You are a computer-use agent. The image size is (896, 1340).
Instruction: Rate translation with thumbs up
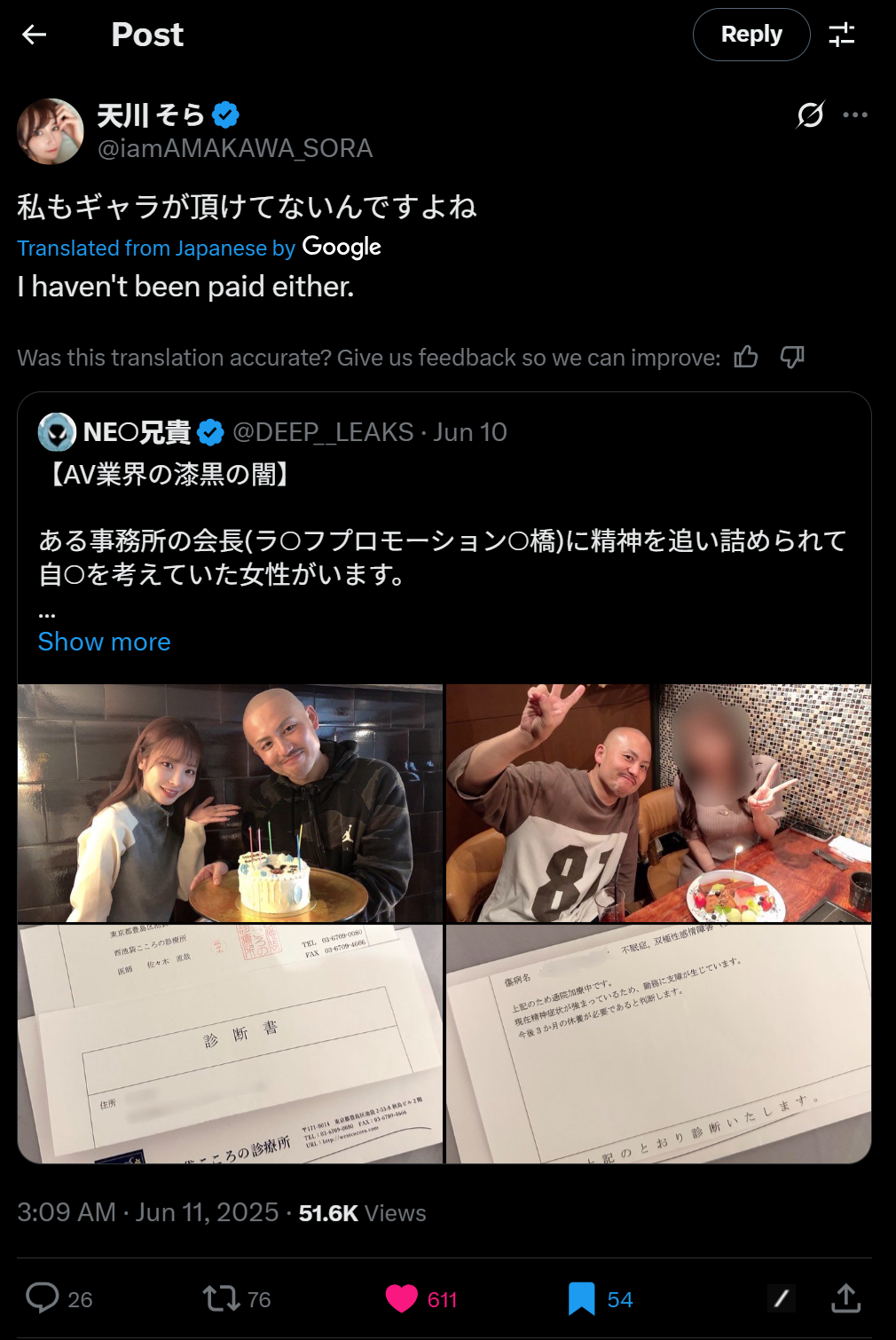click(746, 357)
